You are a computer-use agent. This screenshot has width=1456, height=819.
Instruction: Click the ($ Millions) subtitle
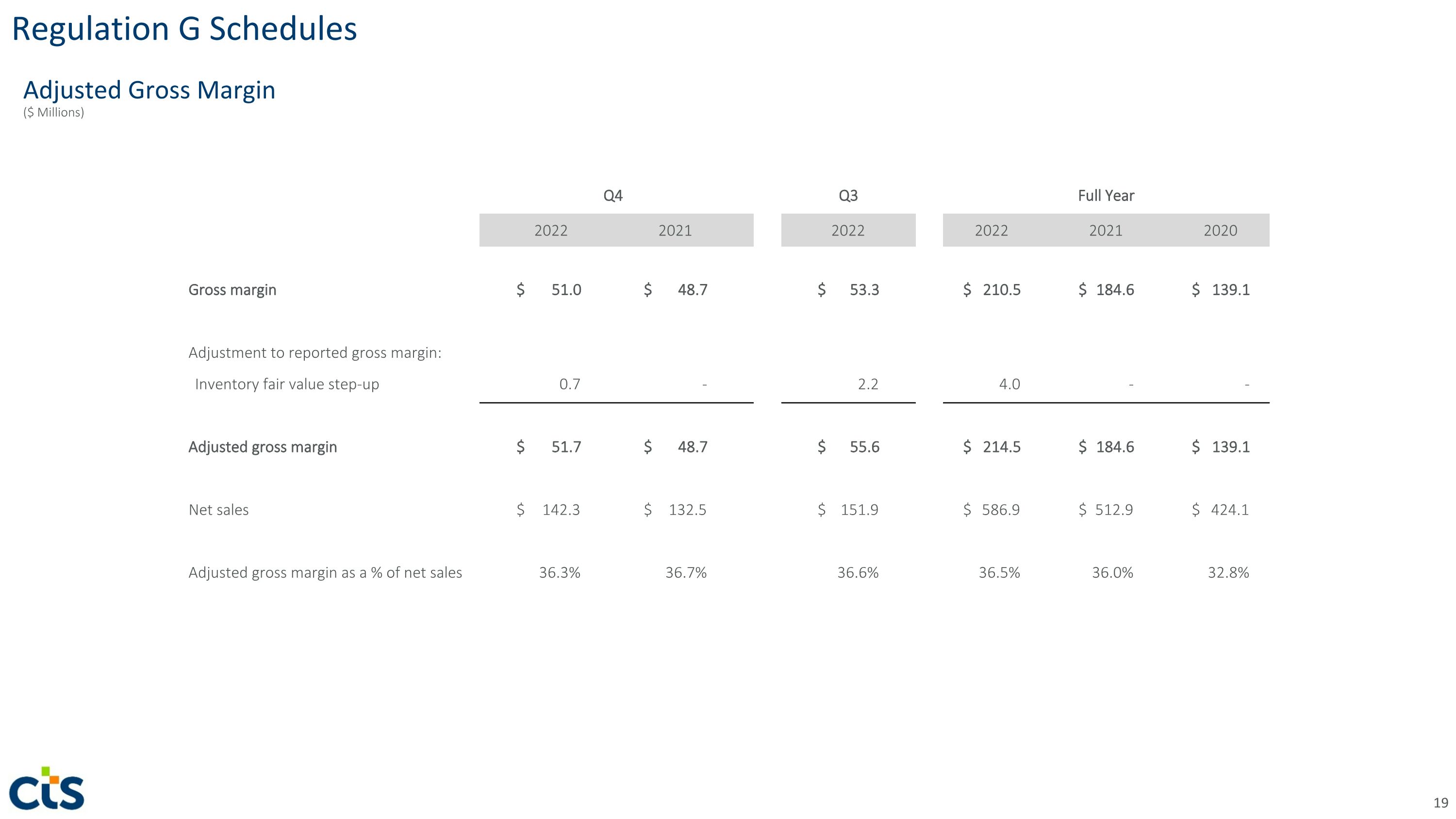coord(54,113)
